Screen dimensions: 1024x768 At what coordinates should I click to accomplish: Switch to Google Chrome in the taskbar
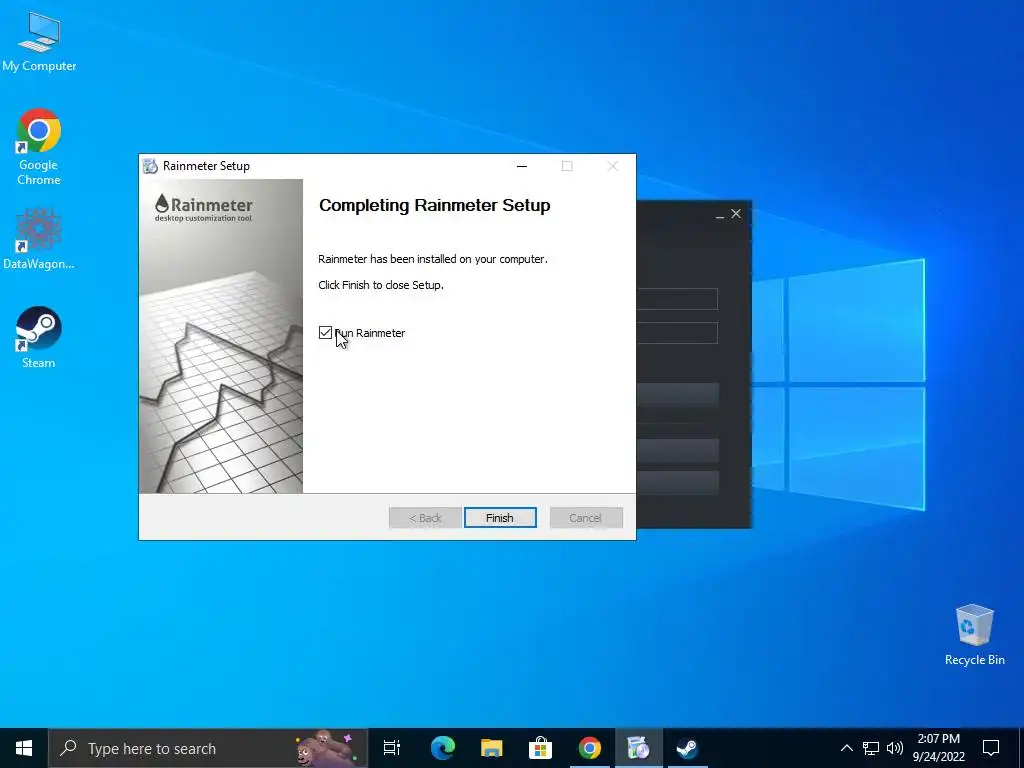590,748
